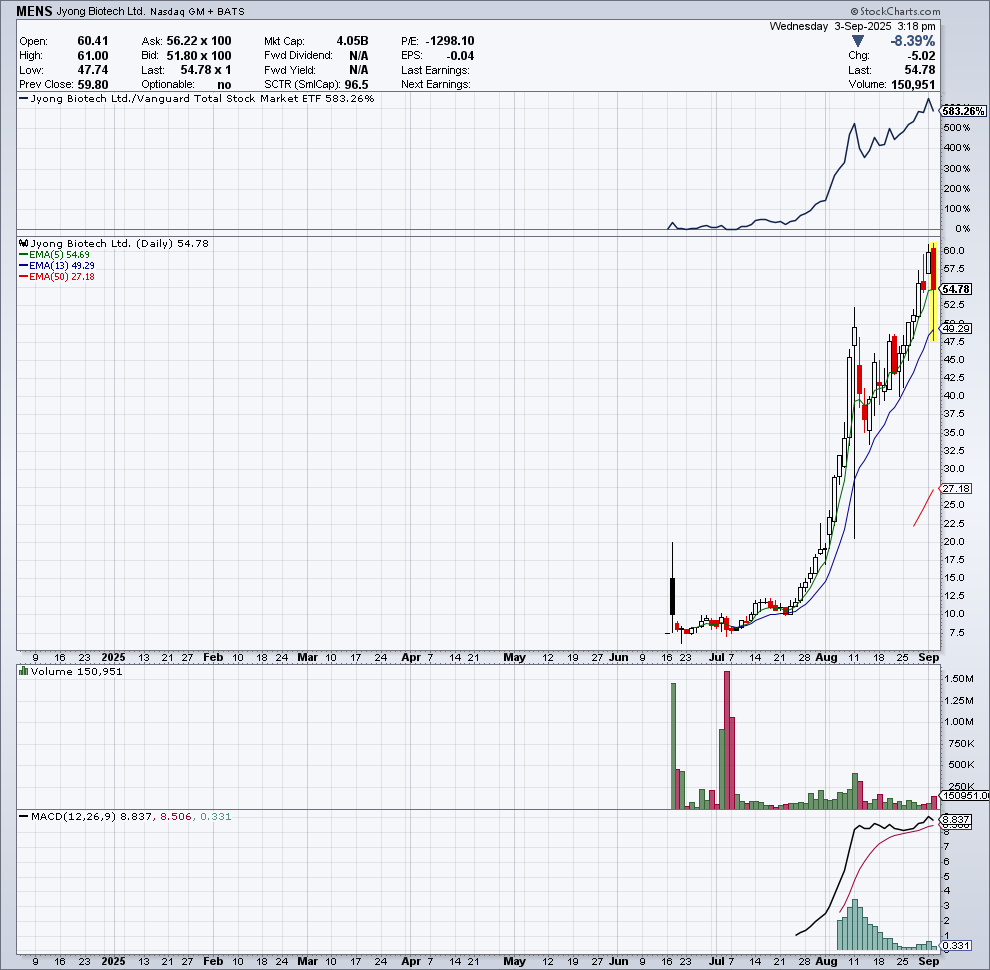Screen dimensions: 990x970
Task: Click the Bid quote 51.80 x 100
Action: click(x=199, y=56)
